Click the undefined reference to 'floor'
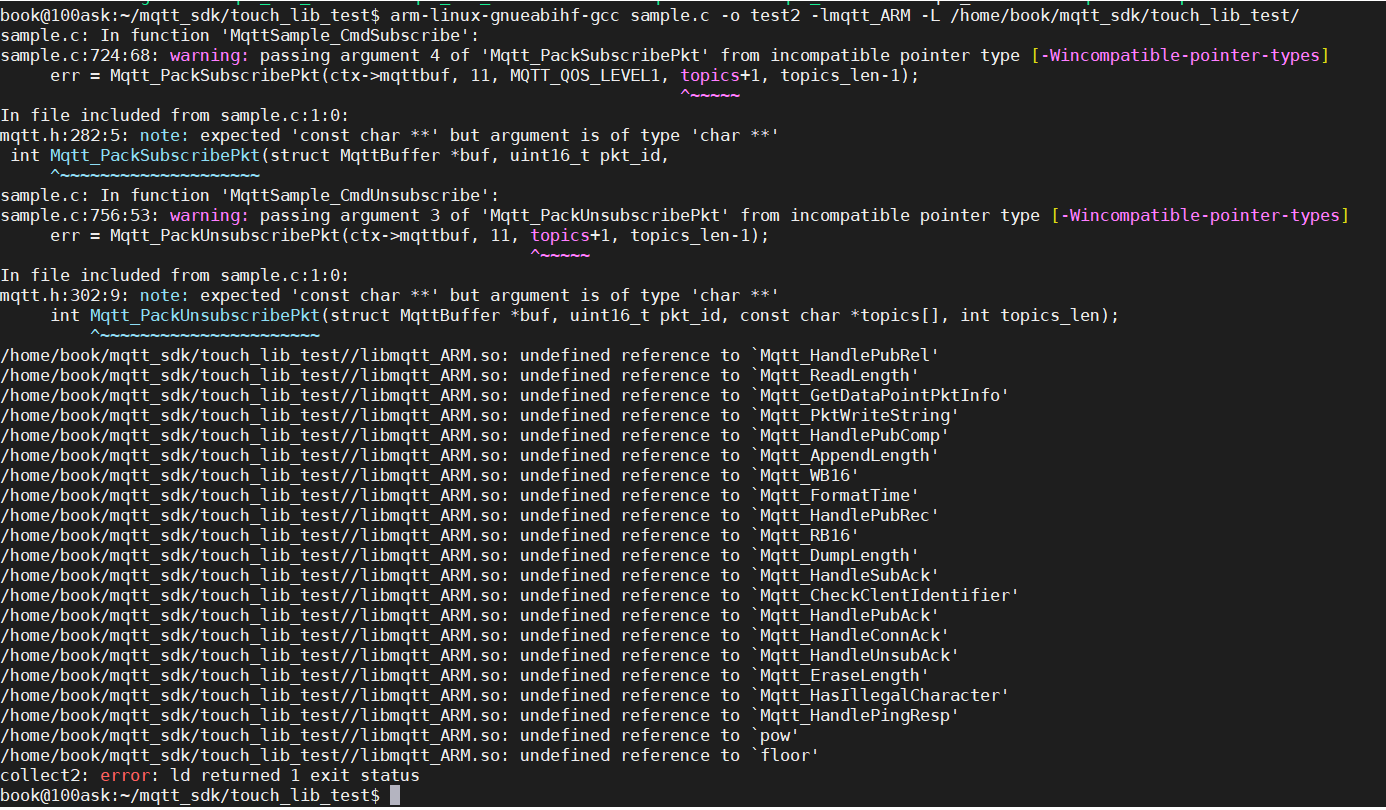This screenshot has height=810, width=1386. (x=784, y=755)
